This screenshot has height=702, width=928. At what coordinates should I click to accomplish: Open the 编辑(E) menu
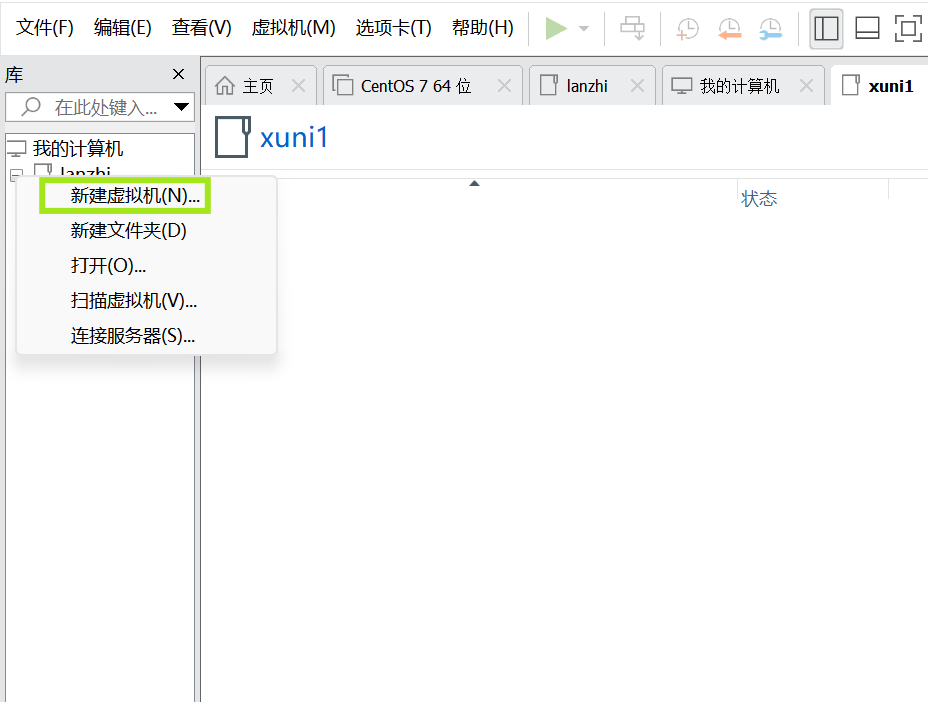(x=123, y=28)
